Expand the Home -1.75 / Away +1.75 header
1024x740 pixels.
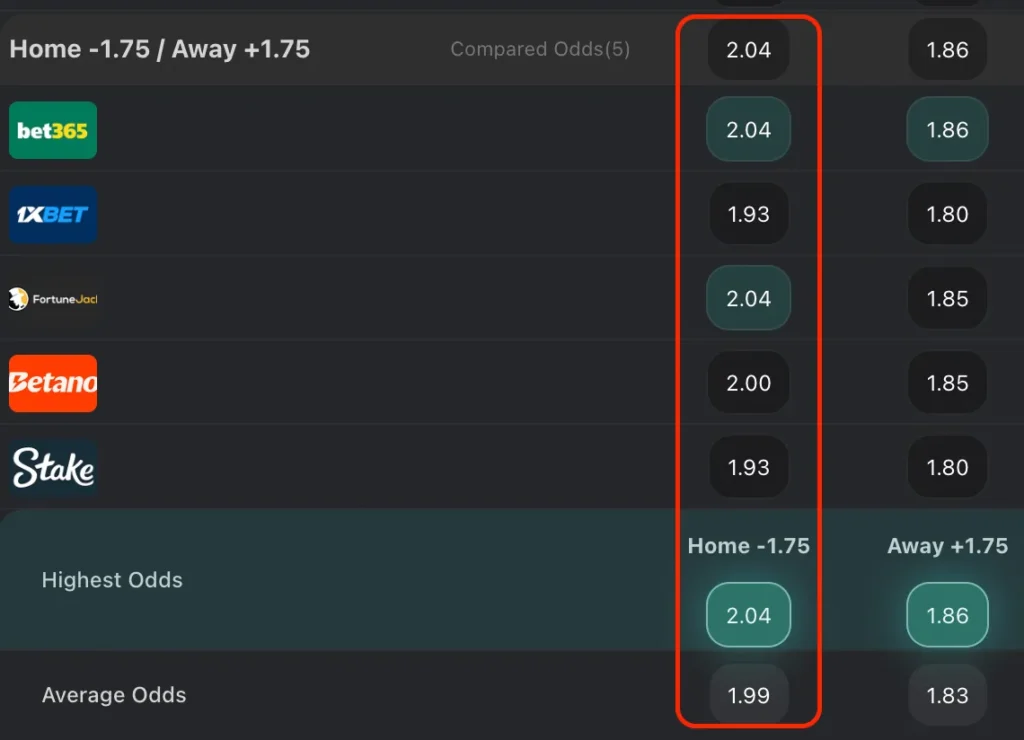click(160, 48)
